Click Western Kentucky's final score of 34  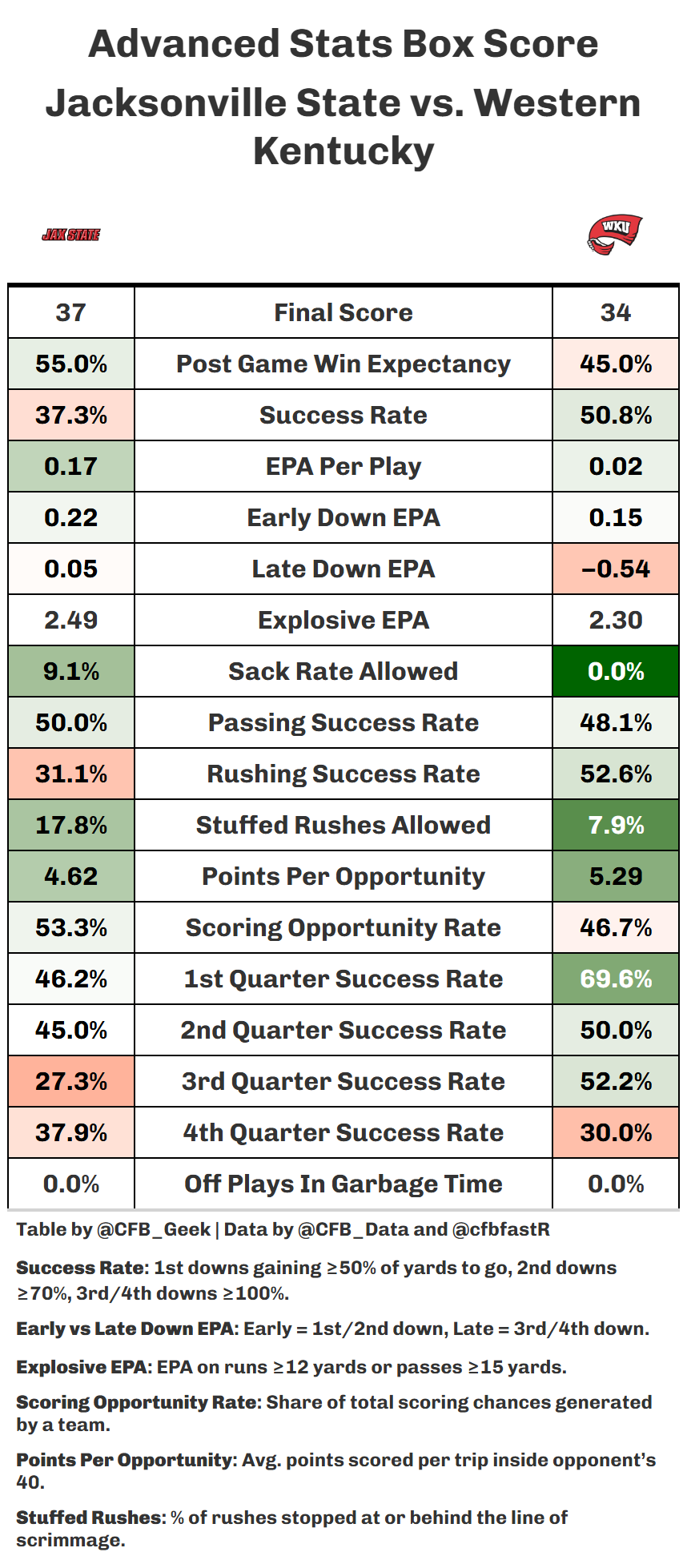click(615, 312)
